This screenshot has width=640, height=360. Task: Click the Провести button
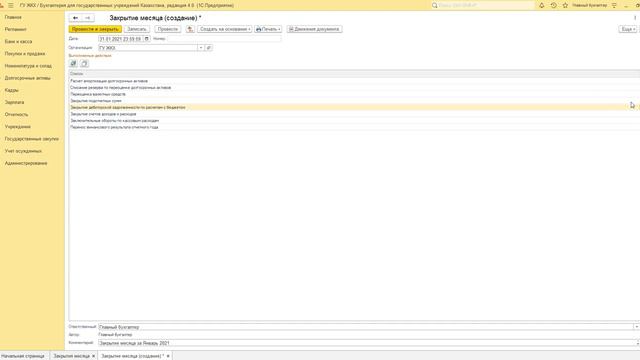[x=168, y=29]
